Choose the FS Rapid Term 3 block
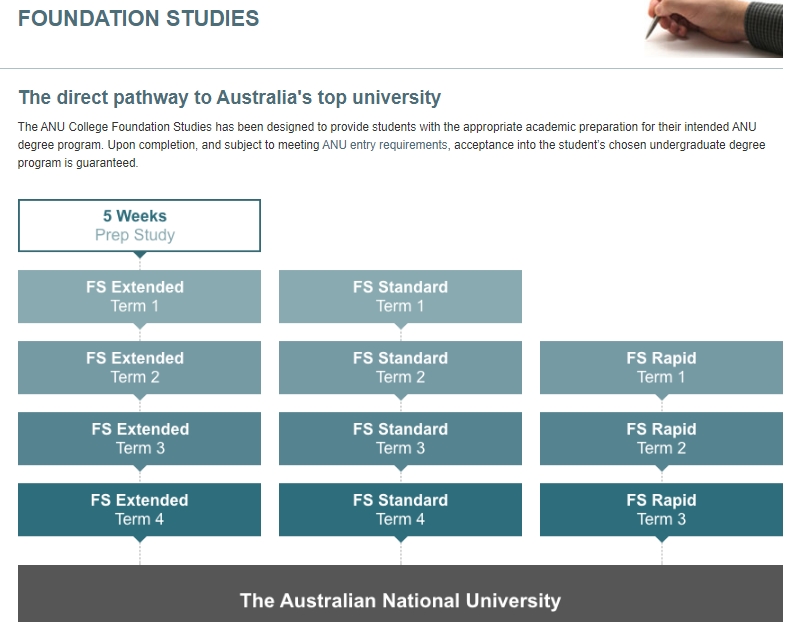This screenshot has height=622, width=795. coord(661,509)
